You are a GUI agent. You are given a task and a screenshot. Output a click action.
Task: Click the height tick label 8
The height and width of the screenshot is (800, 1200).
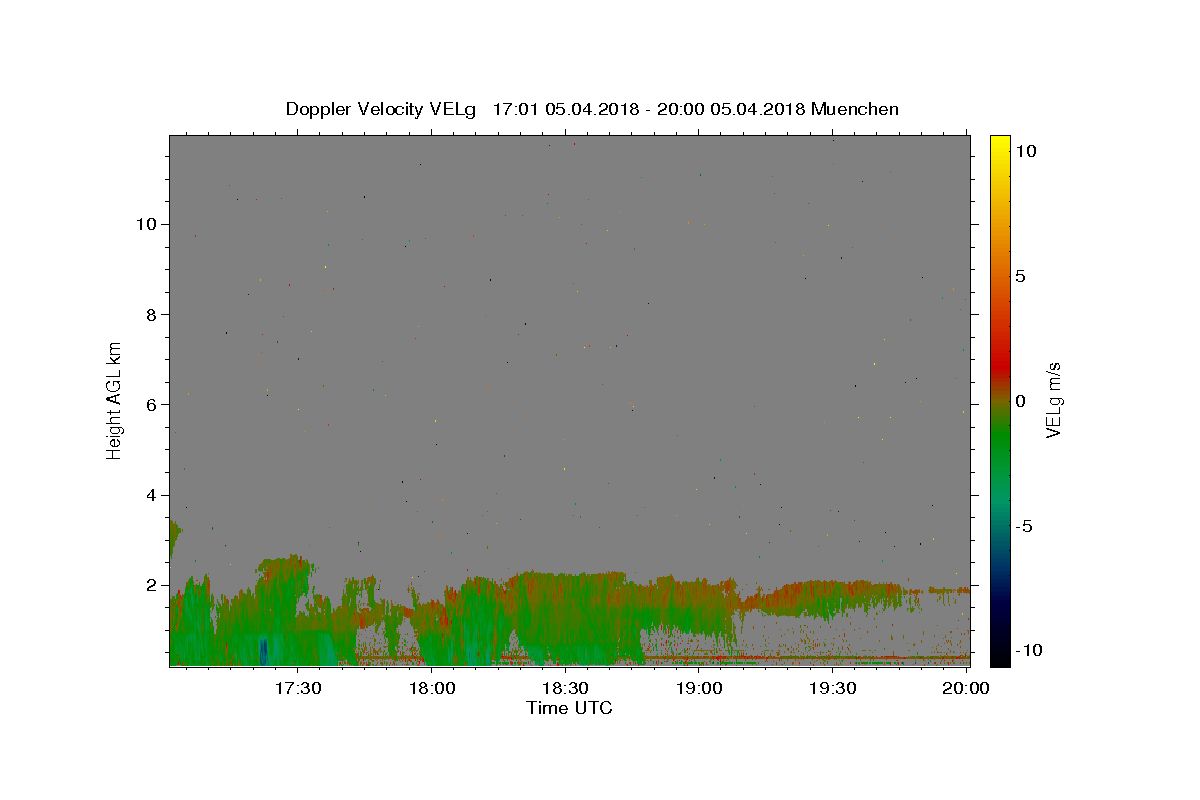click(x=153, y=314)
